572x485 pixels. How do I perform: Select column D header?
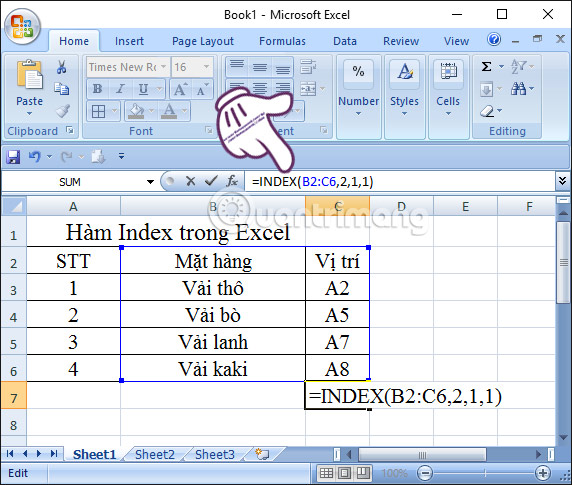401,206
